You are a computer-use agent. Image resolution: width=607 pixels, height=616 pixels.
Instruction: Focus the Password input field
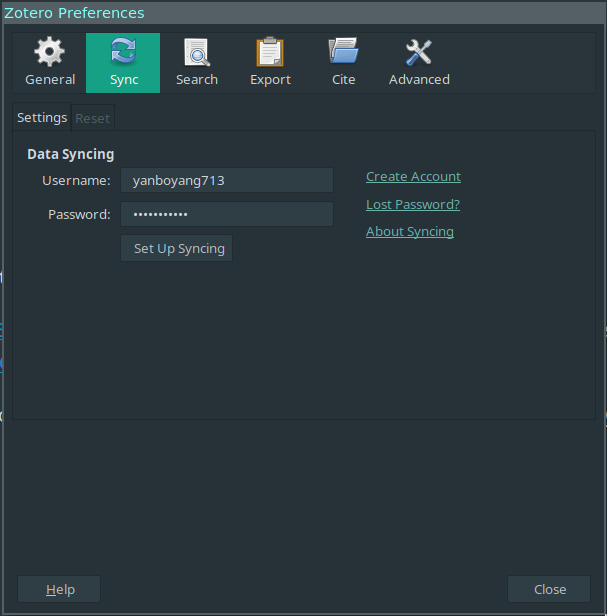[x=227, y=214]
